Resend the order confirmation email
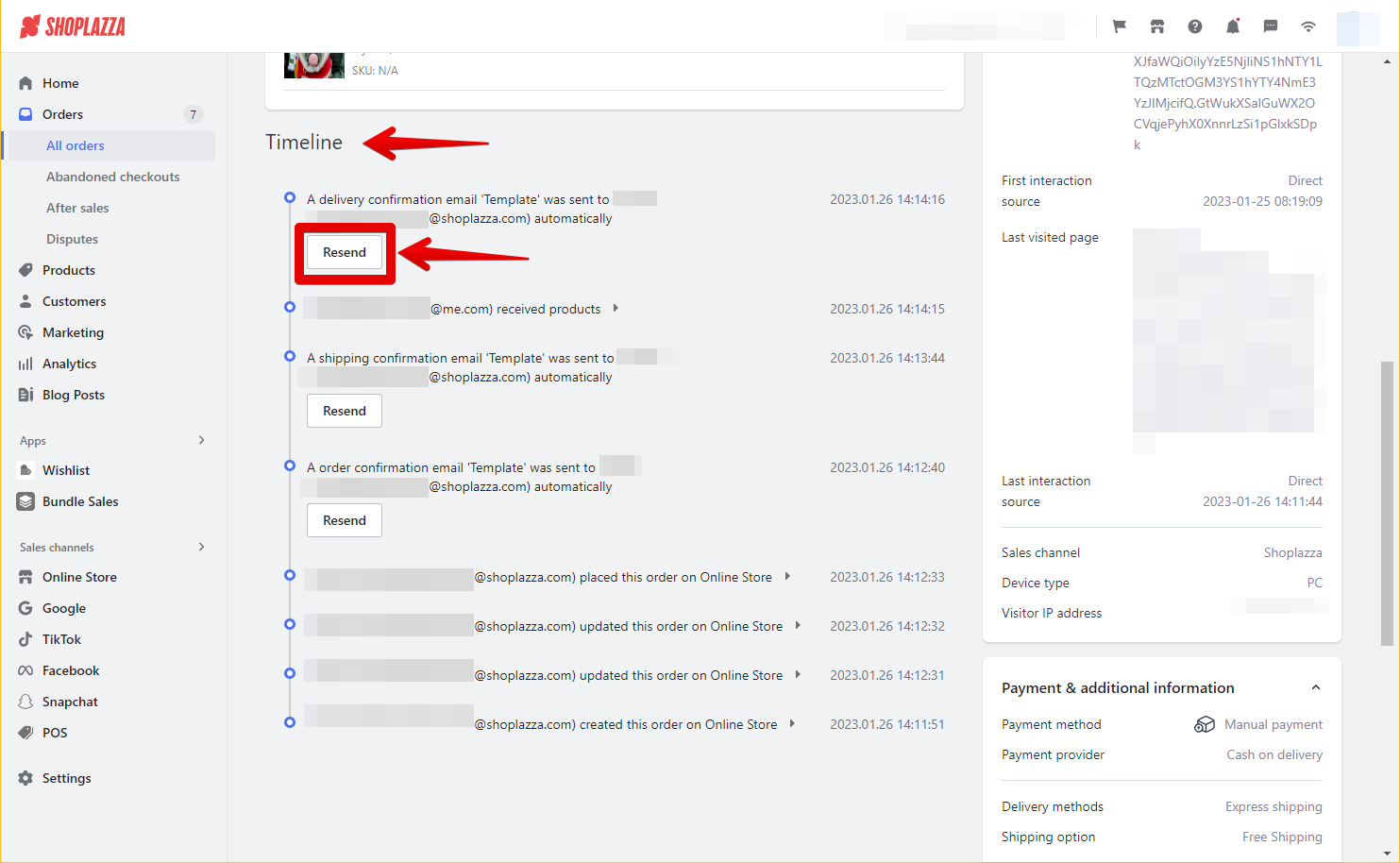The height and width of the screenshot is (863, 1400). coord(345,520)
